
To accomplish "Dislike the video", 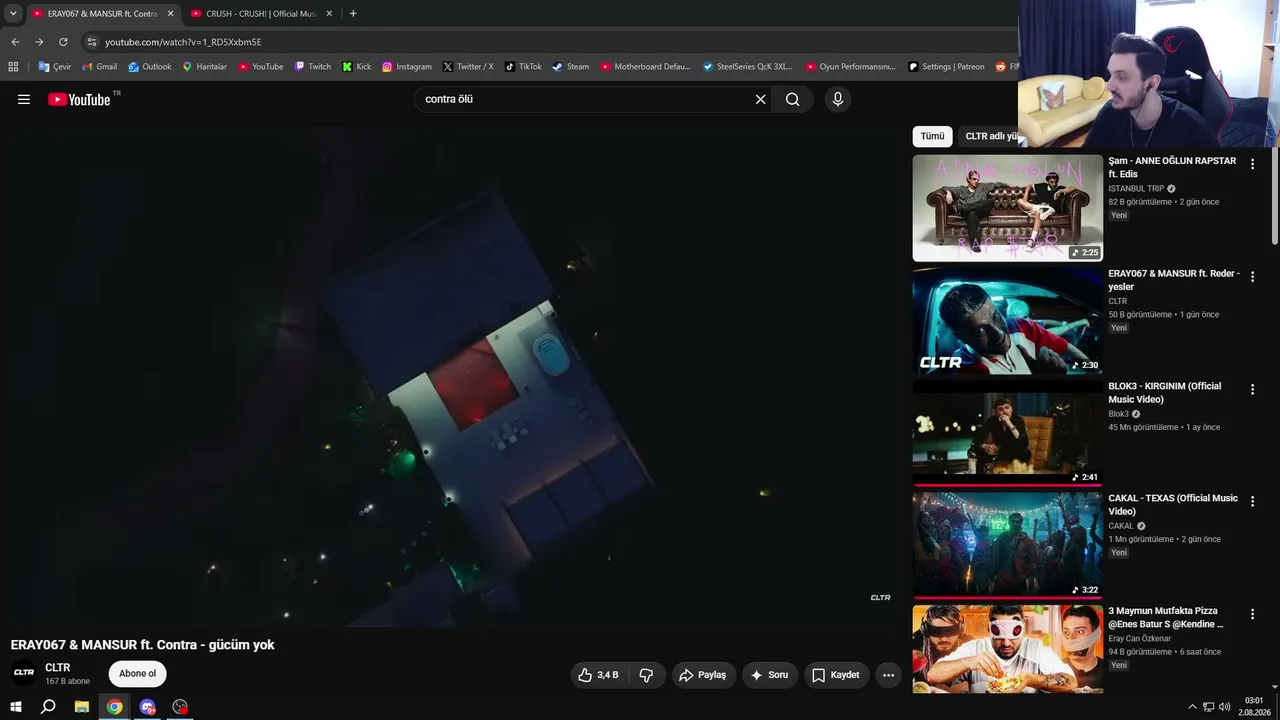I will pyautogui.click(x=646, y=675).
